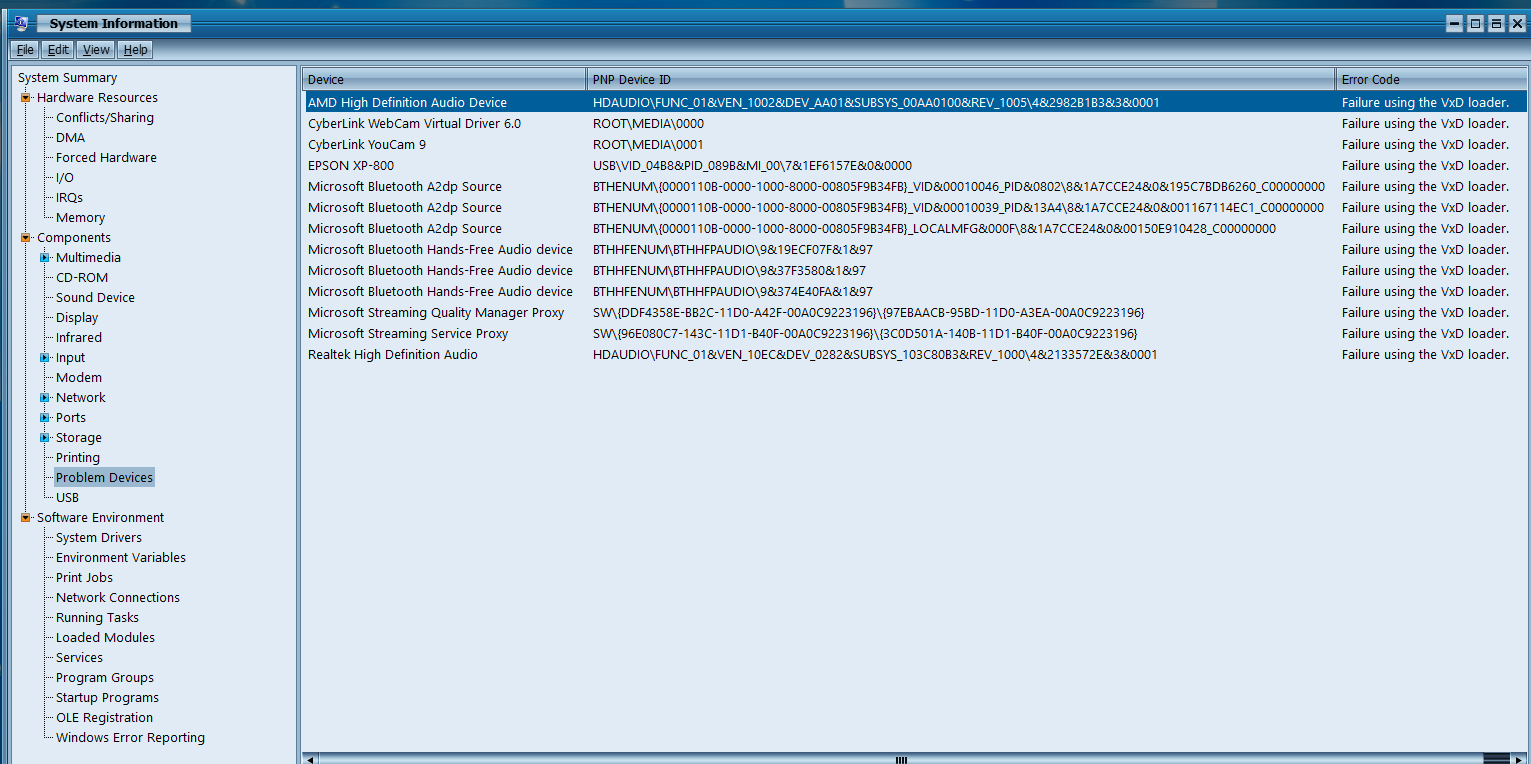
Task: Open the Edit menu
Action: [59, 50]
